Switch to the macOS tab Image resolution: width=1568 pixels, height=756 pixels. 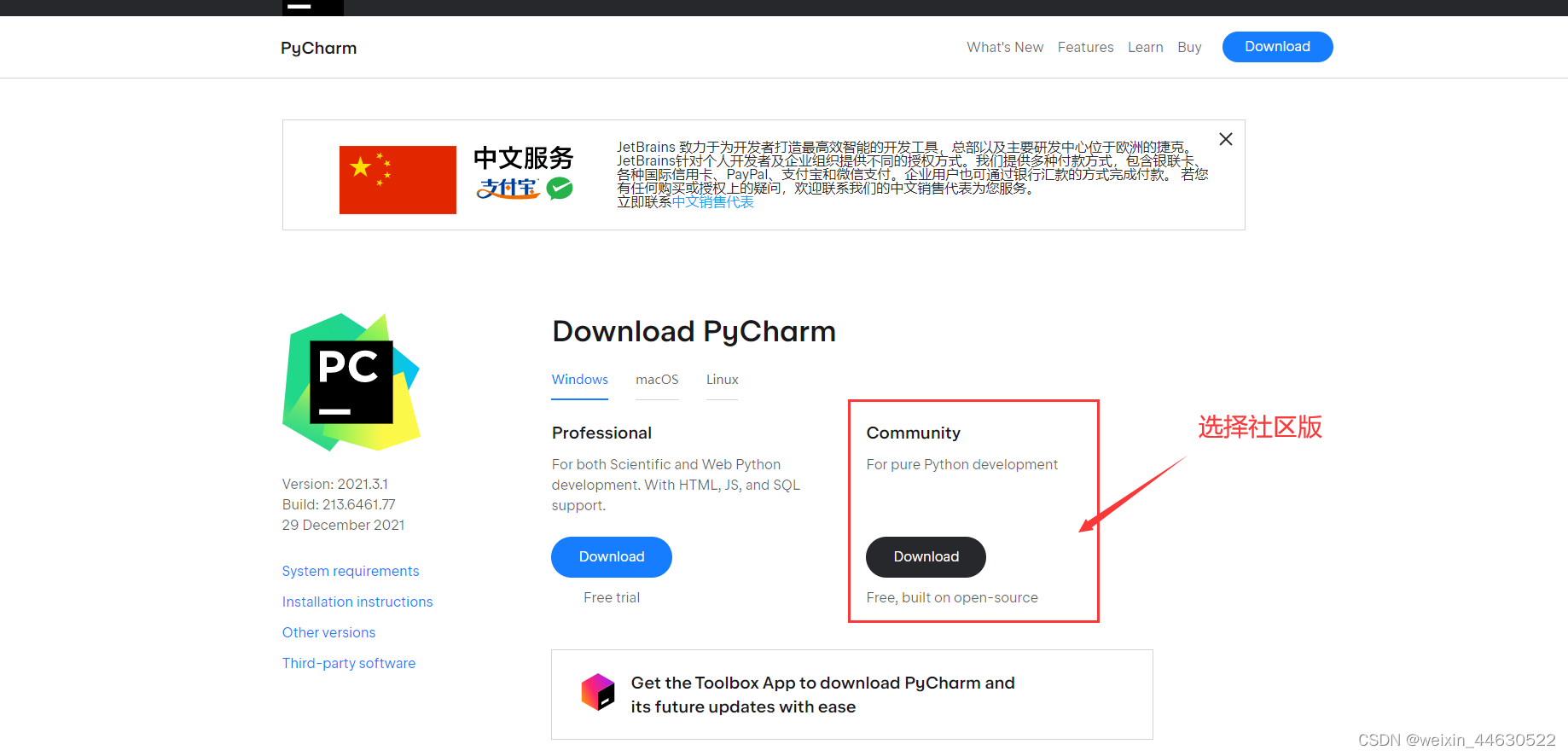tap(657, 380)
